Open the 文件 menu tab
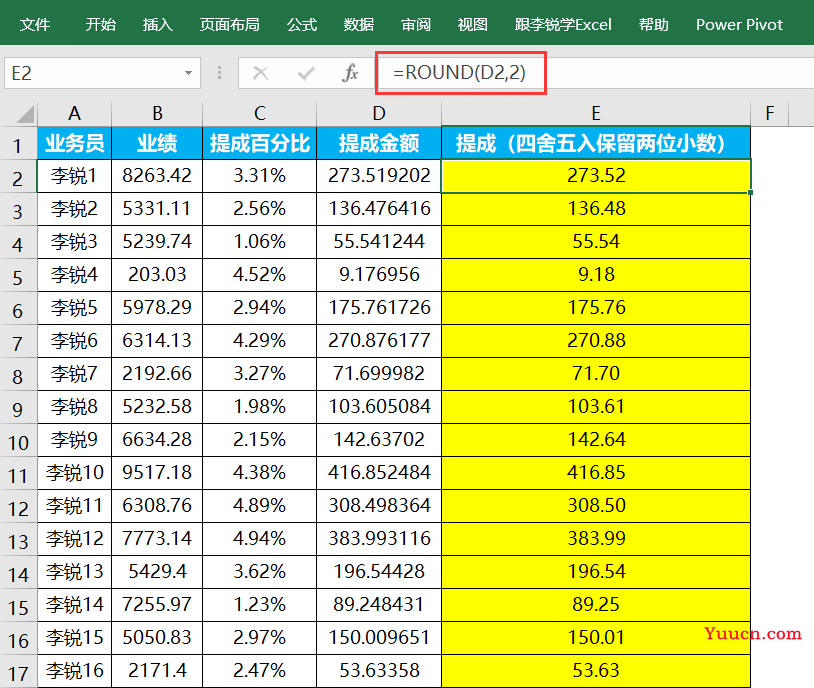Screen dimensions: 814x688 [x=35, y=24]
